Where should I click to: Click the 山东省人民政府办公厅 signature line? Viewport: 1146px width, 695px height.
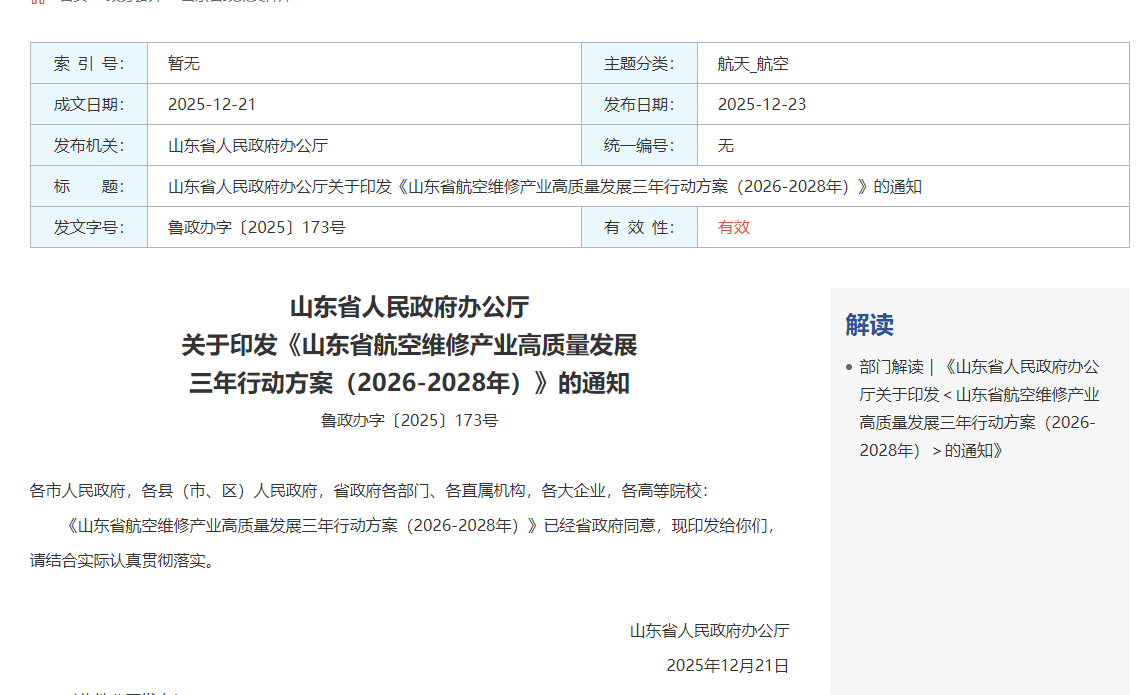click(709, 630)
